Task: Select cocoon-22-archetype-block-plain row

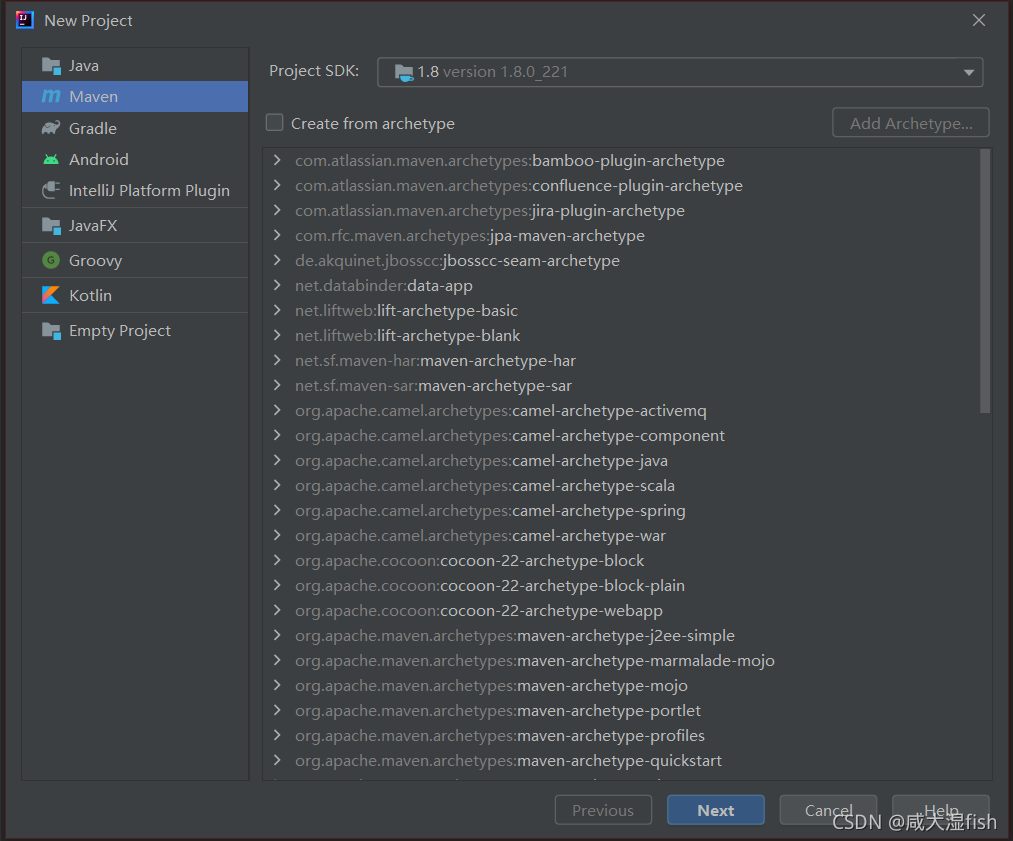Action: 620,585
